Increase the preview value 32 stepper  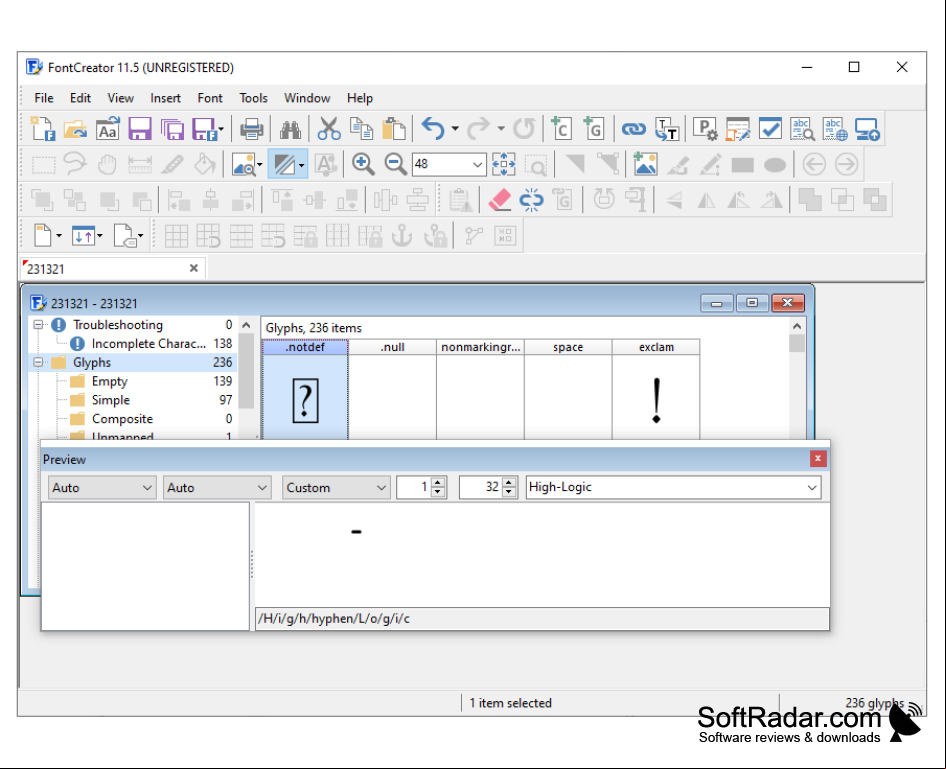coord(509,483)
